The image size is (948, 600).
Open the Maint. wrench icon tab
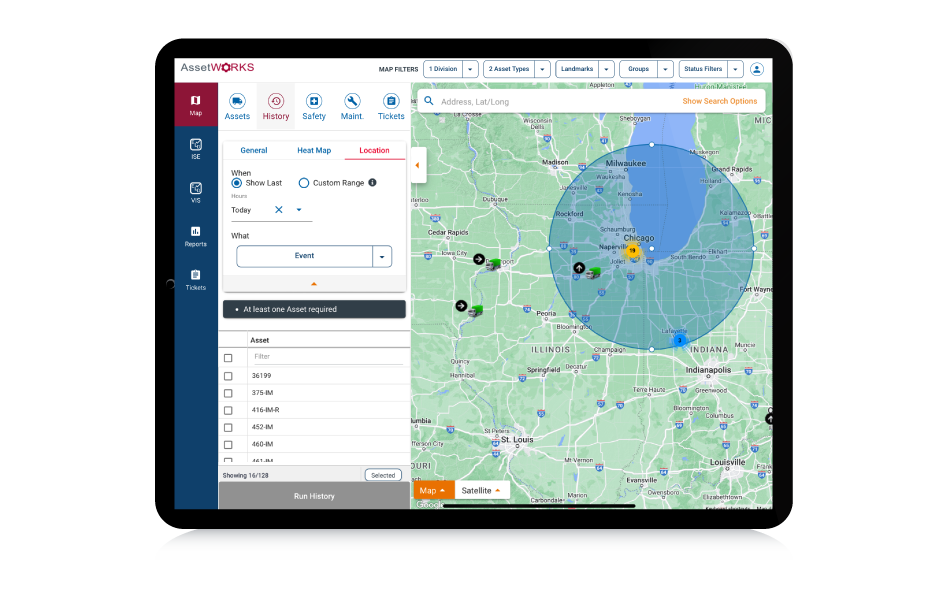[352, 106]
